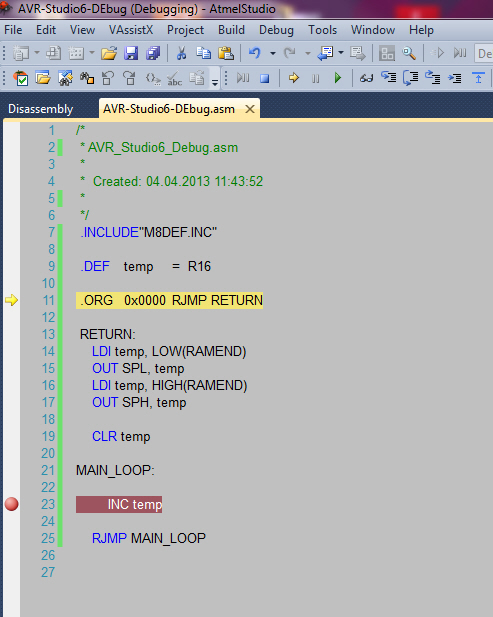Click the Step Over icon

point(410,78)
